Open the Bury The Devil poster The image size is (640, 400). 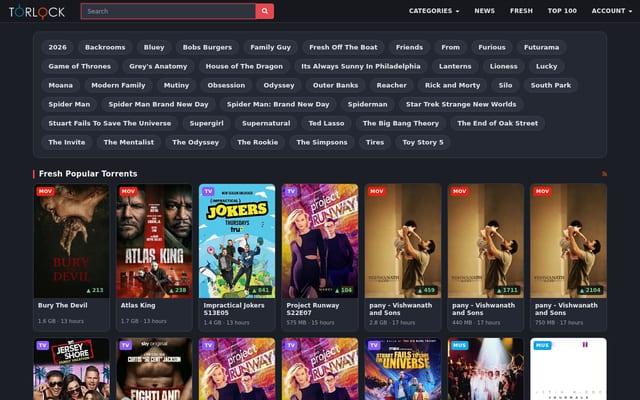click(71, 241)
